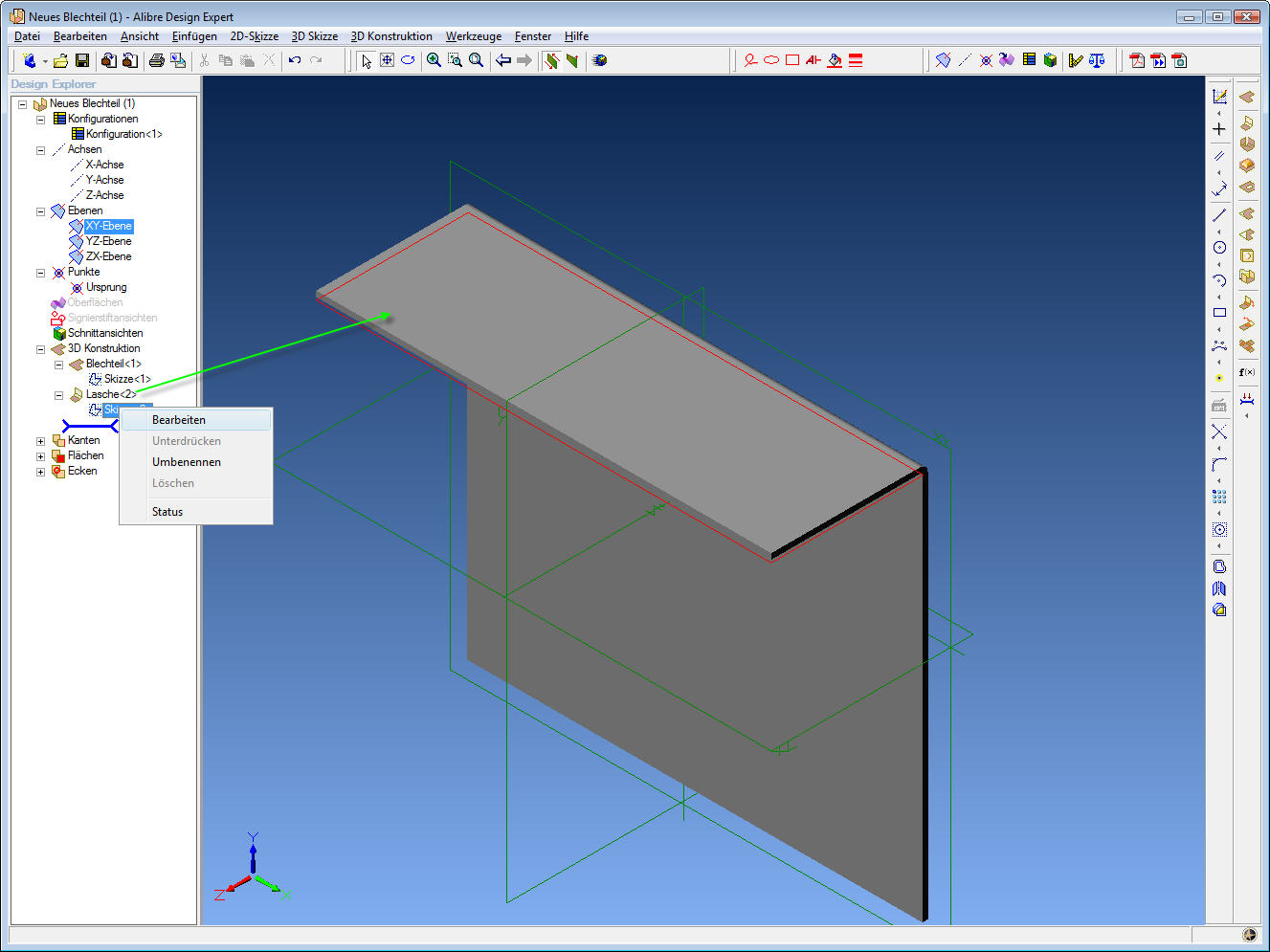
Task: Select the arrow Select tool
Action: [x=366, y=60]
